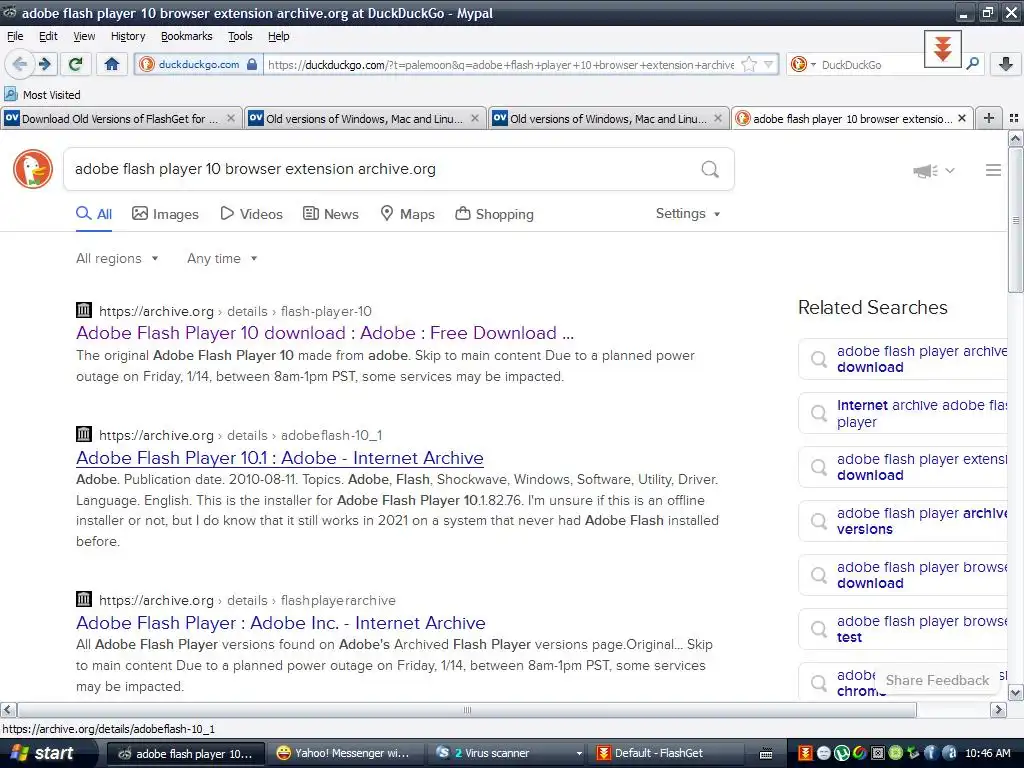Open the Most Visited bookmarks folder
1024x768 pixels.
point(43,95)
